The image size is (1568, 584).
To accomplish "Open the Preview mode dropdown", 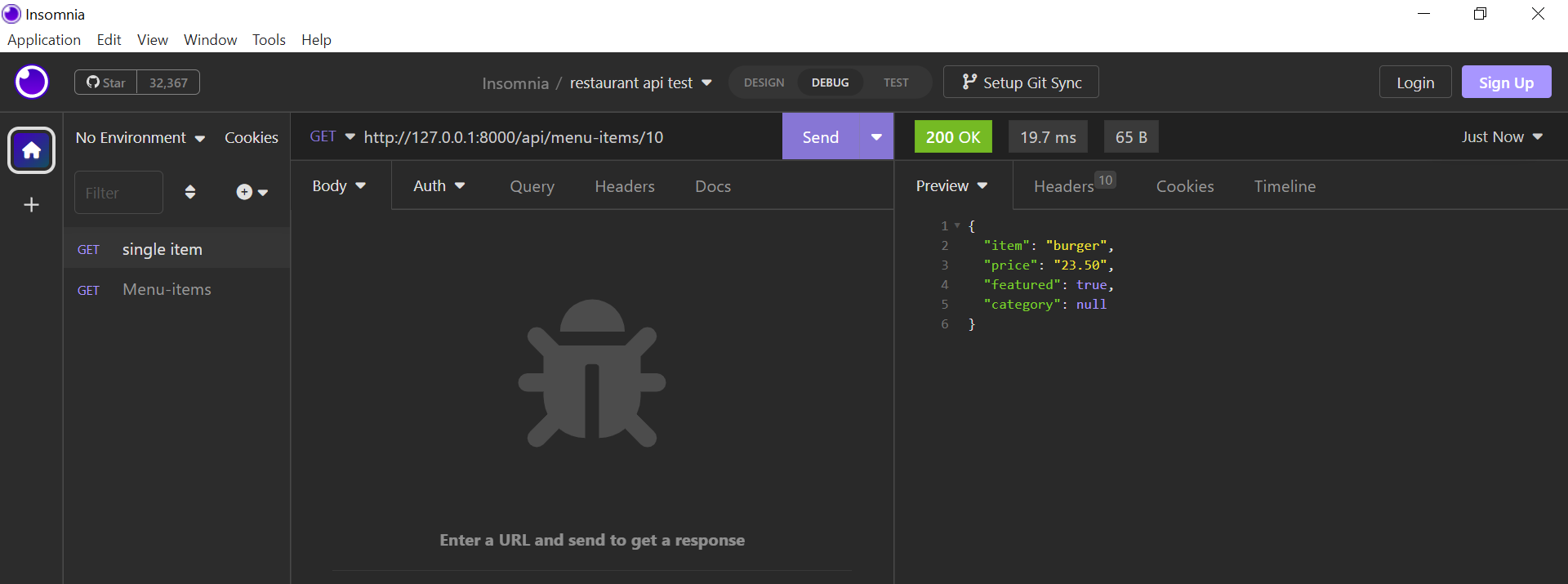I will tap(951, 185).
